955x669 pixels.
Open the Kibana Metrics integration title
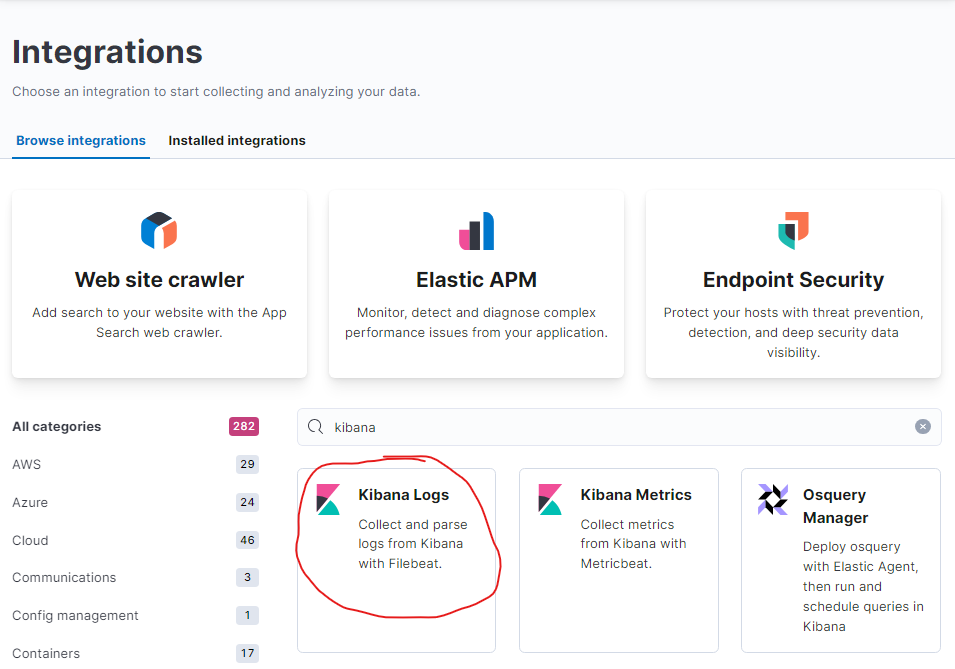636,495
